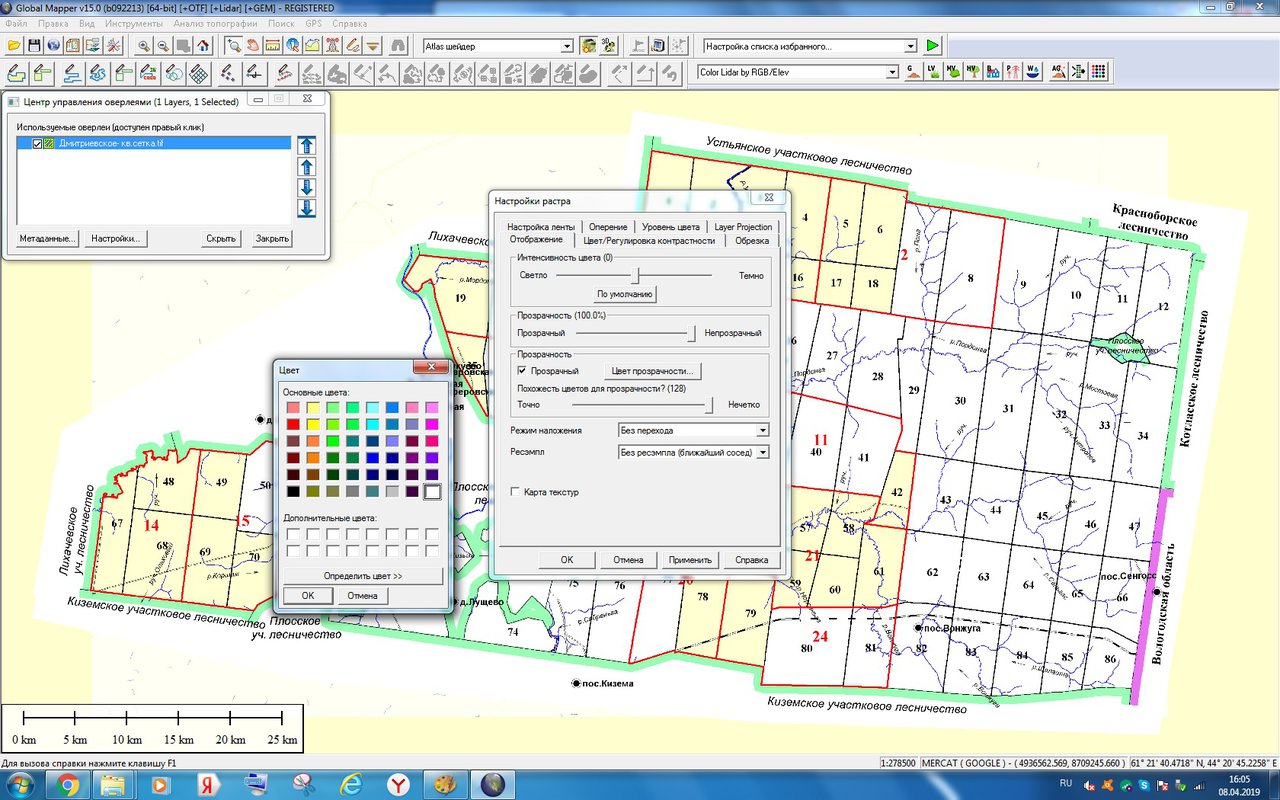1280x800 pixels.
Task: Select the view shed tower tool
Action: tap(331, 45)
